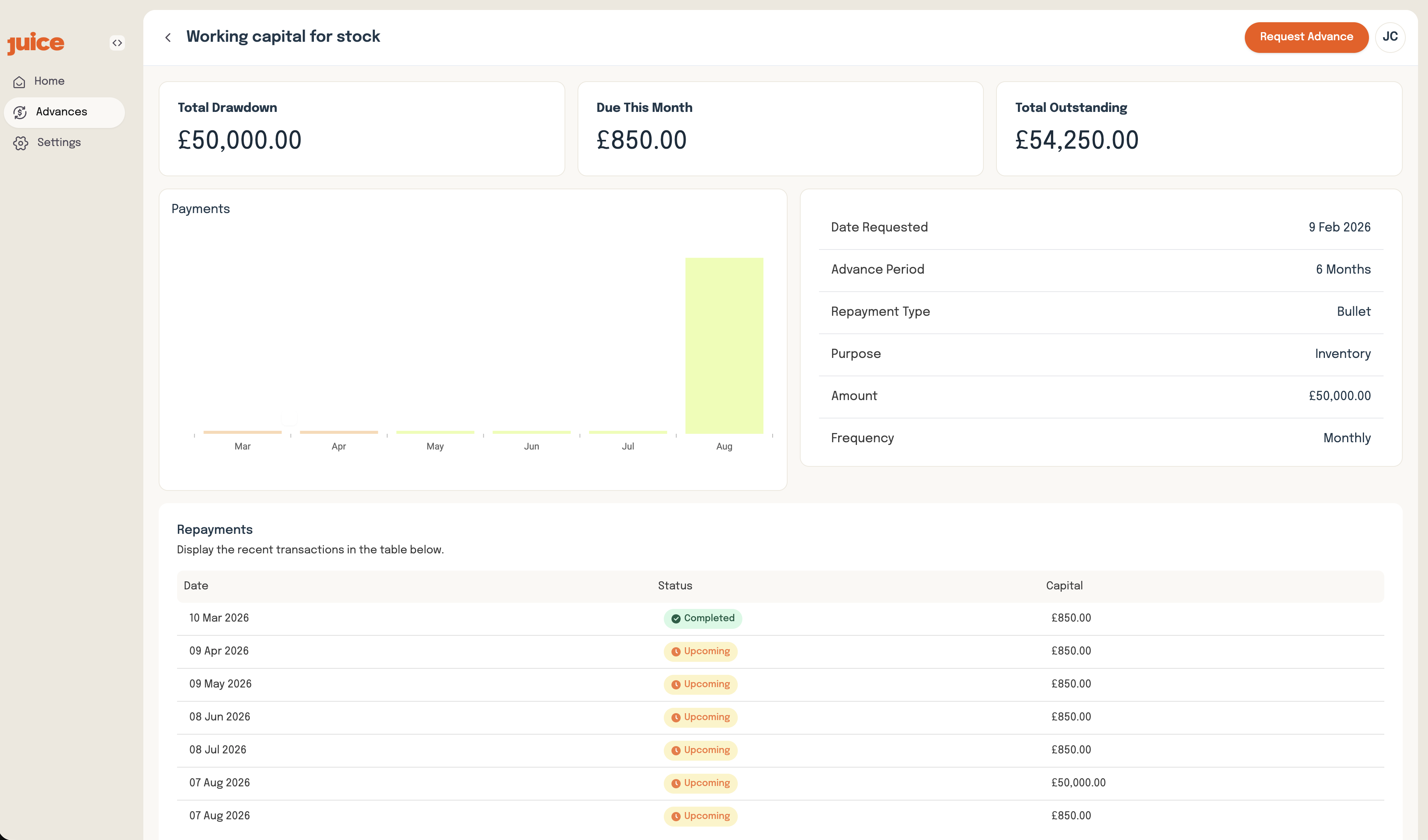Click the juice logo in the sidebar

tap(35, 43)
